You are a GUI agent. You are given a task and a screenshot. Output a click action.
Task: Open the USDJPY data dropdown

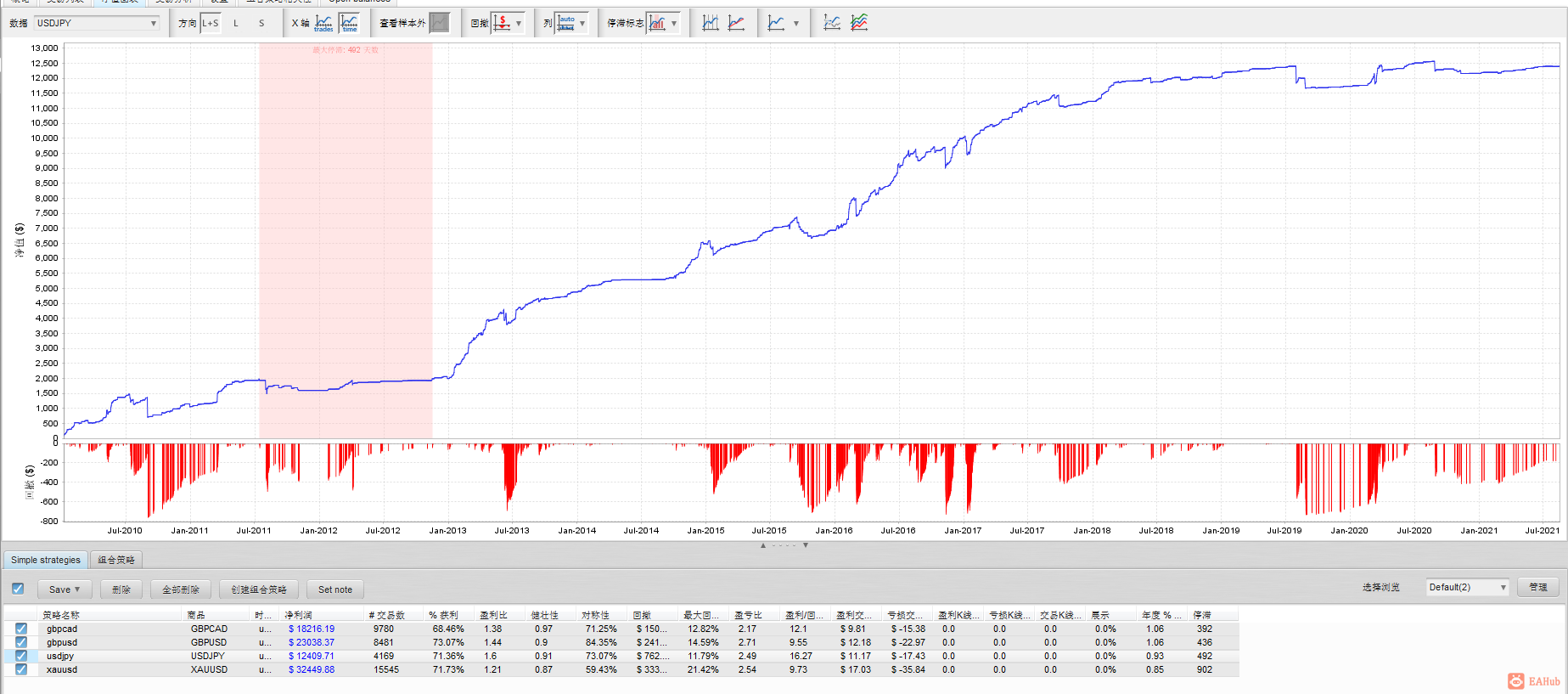click(x=97, y=23)
